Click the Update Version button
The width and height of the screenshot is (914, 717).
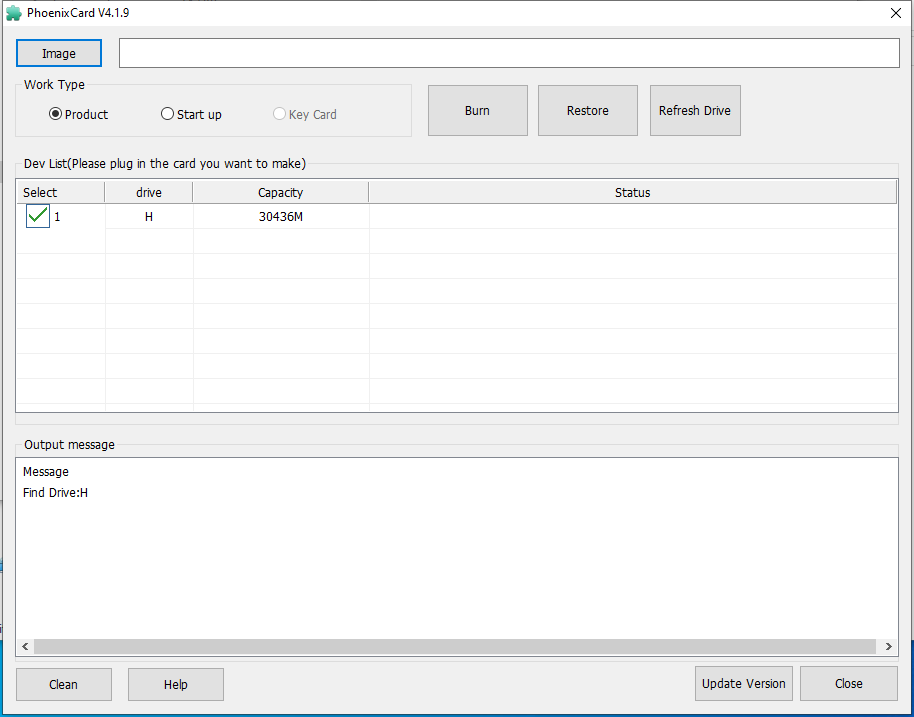pos(744,684)
